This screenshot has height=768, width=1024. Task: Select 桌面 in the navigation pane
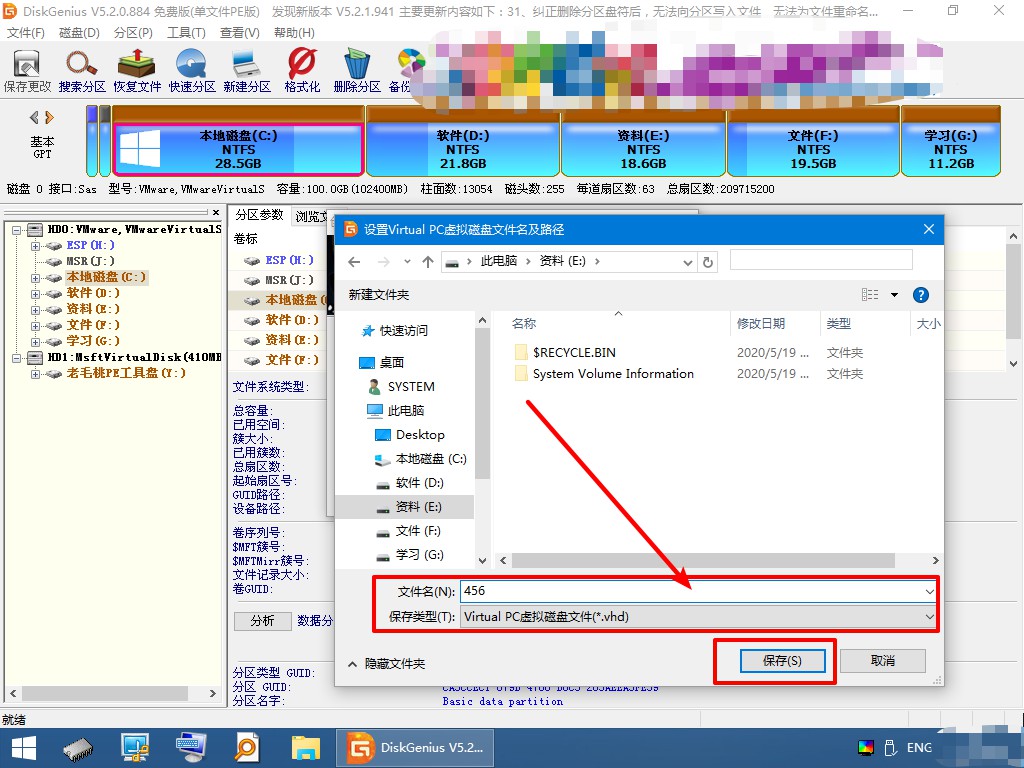click(x=382, y=362)
